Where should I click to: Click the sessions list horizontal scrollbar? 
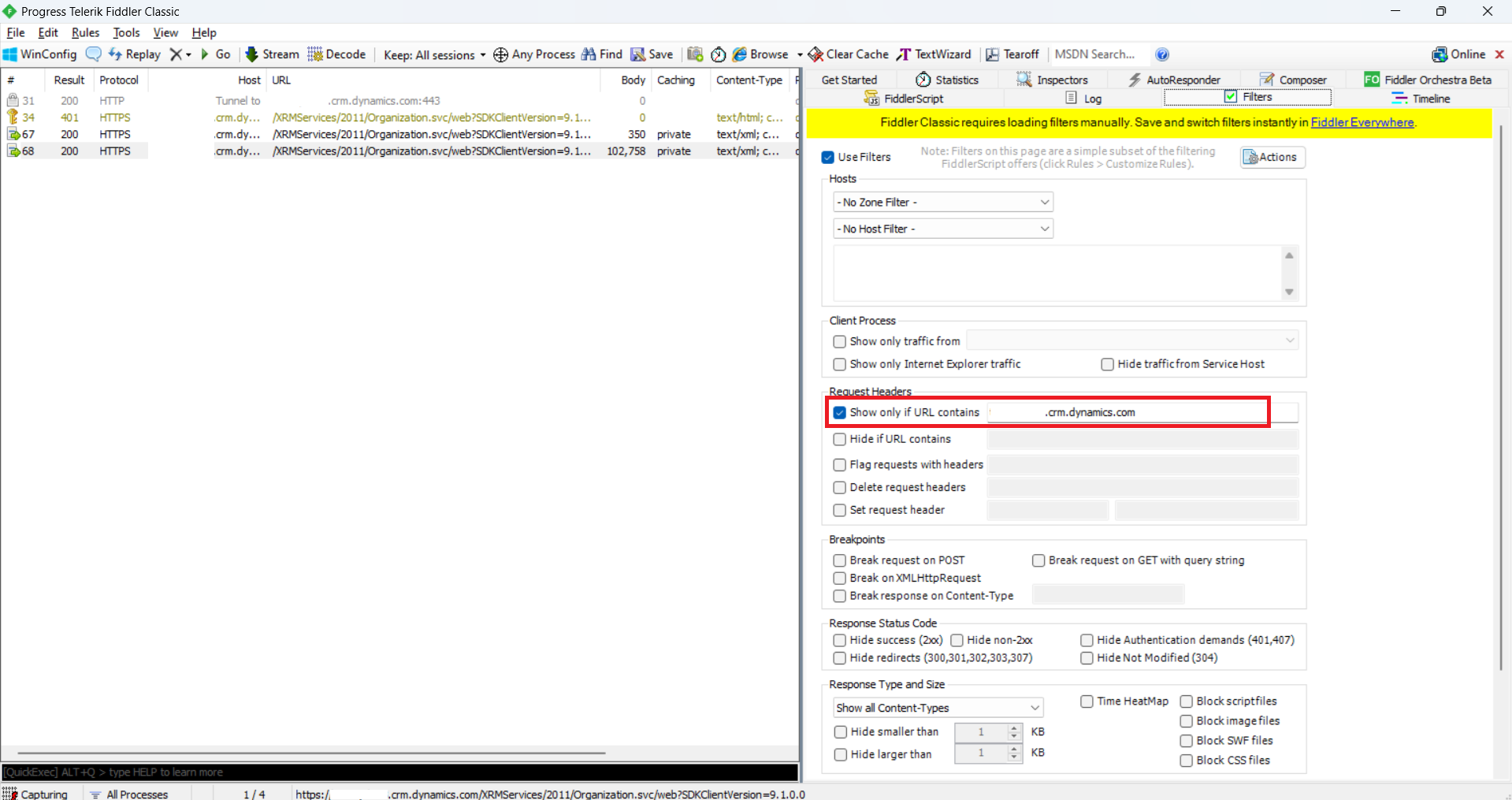pos(312,753)
